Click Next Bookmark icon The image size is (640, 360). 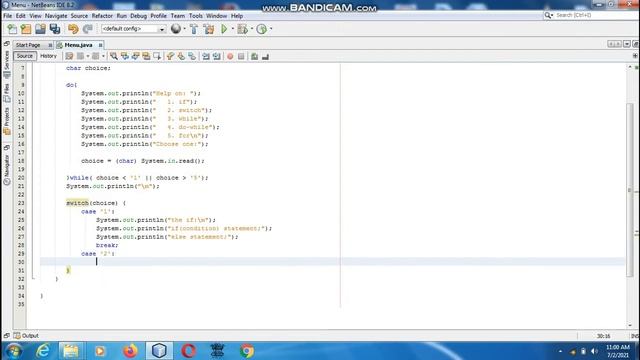[181, 56]
